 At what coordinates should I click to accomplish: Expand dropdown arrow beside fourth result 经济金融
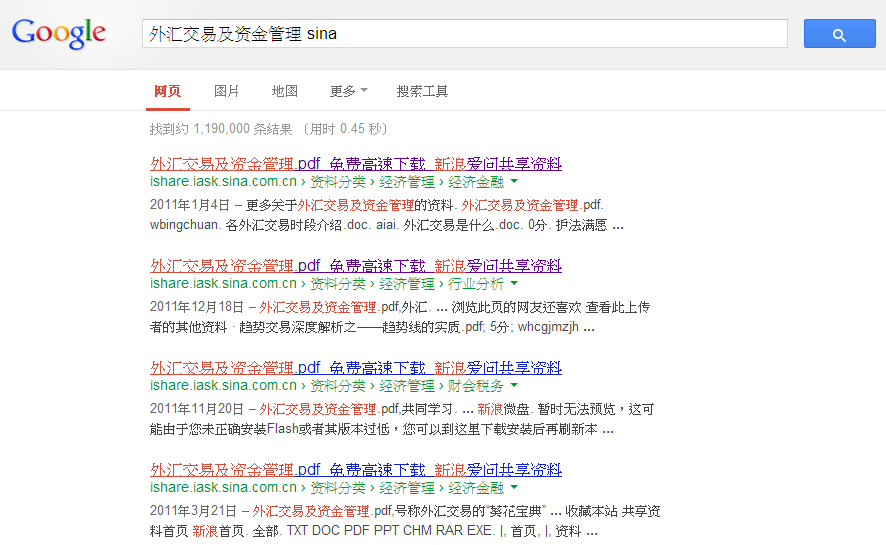point(514,487)
